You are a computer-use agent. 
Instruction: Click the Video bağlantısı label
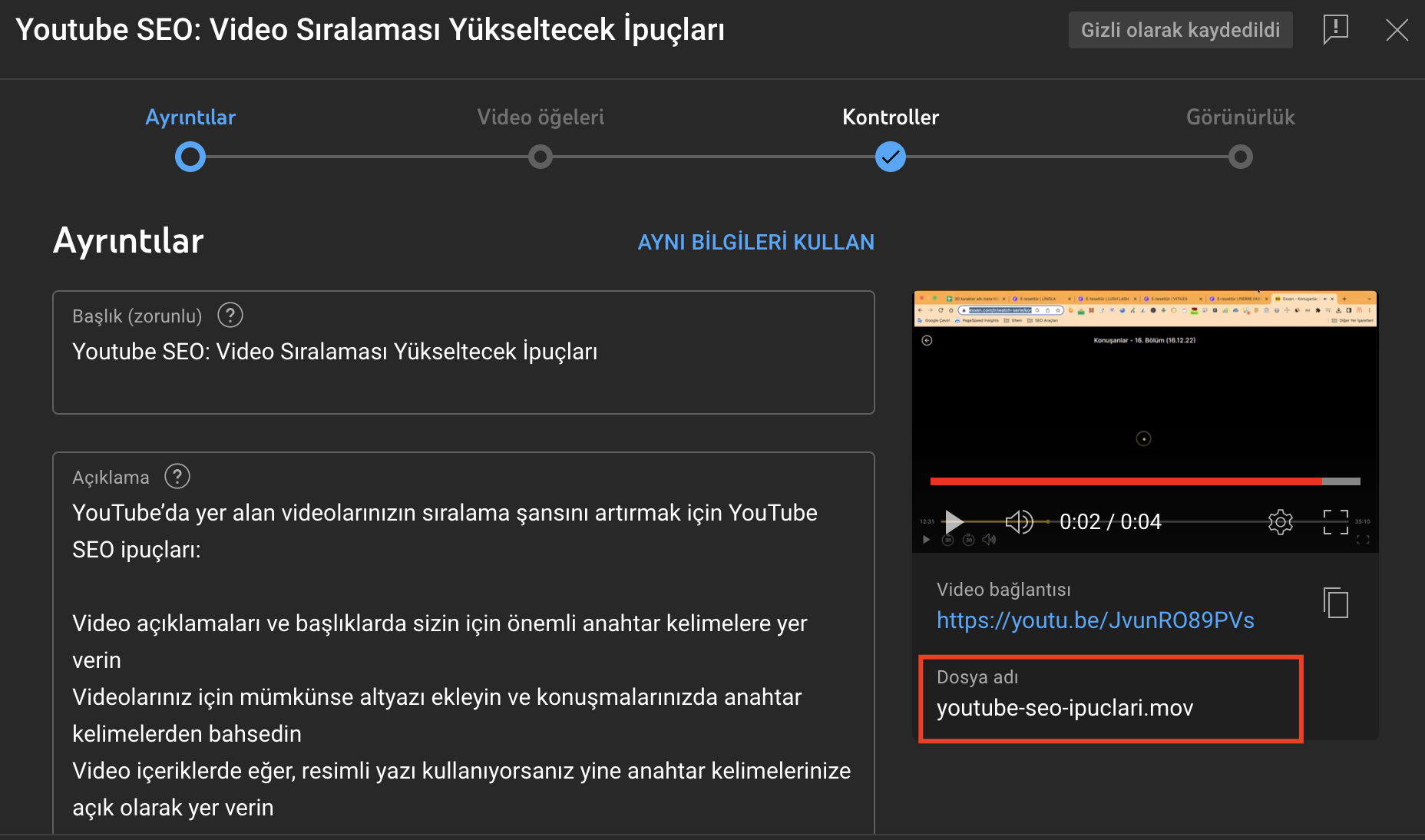(1003, 590)
